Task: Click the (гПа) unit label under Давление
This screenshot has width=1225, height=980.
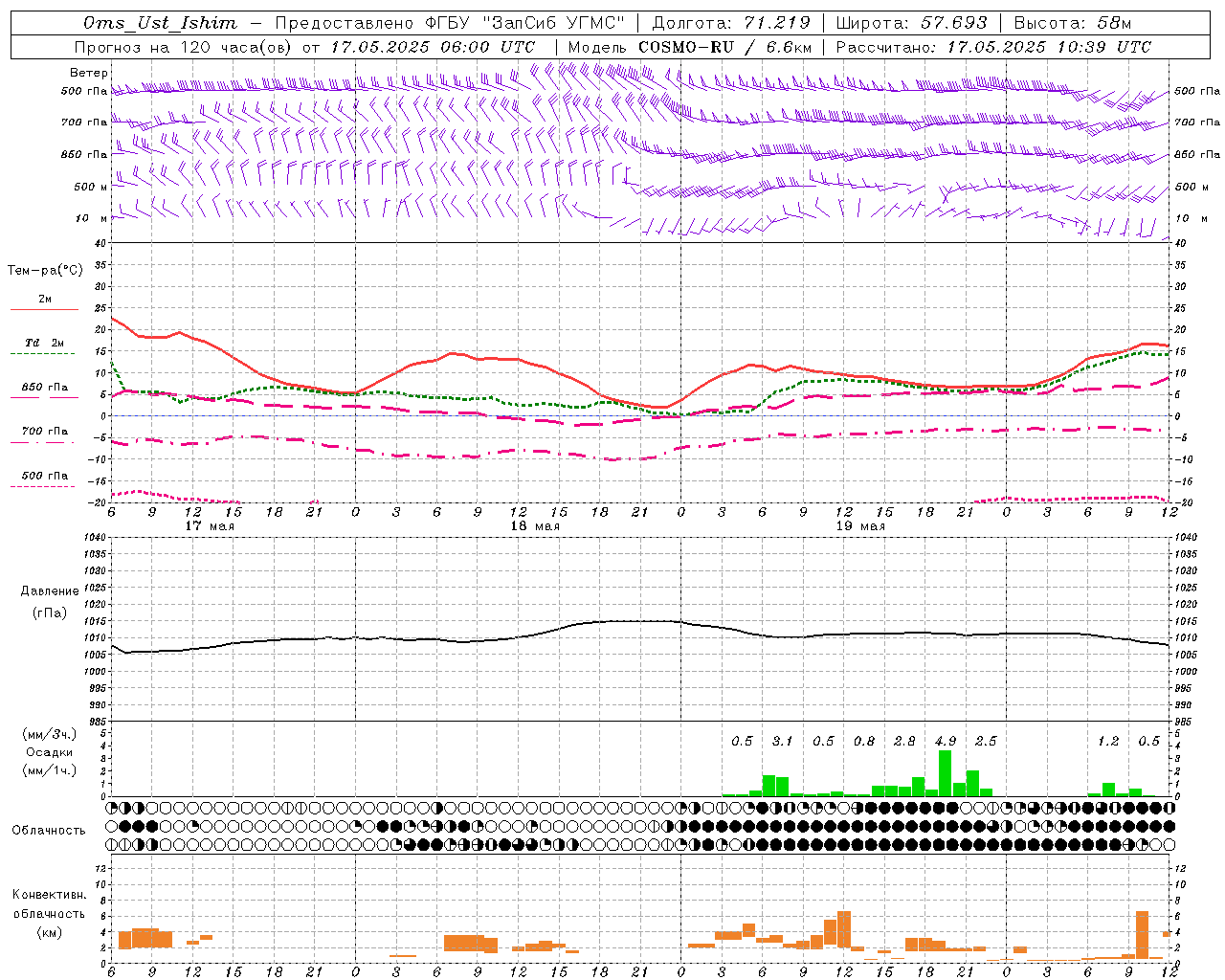Action: coord(50,613)
